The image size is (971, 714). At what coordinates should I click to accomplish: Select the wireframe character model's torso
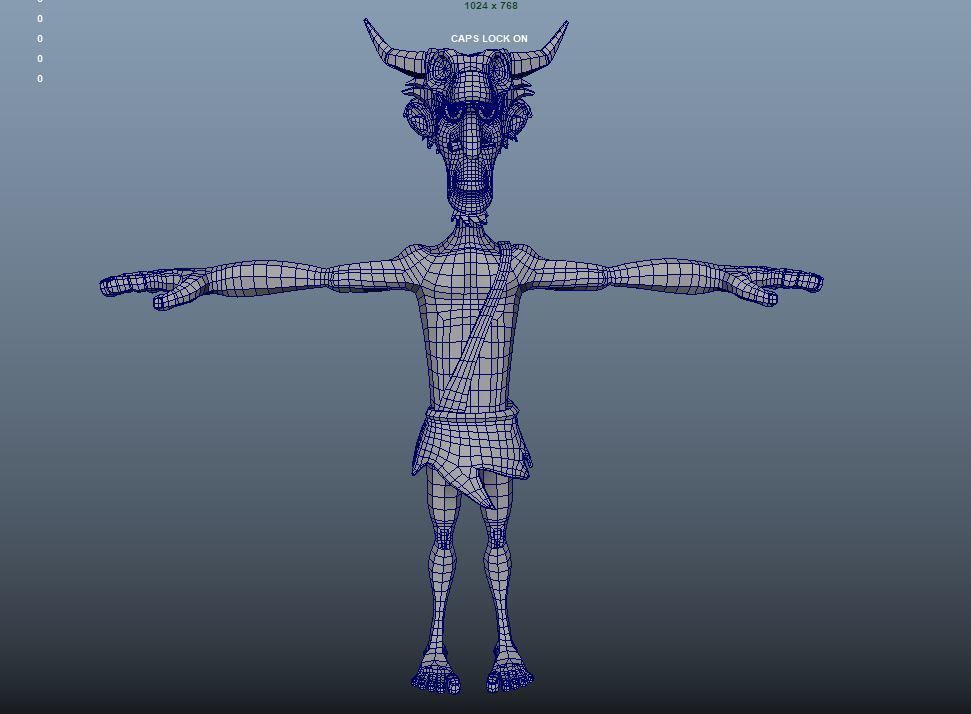click(469, 325)
